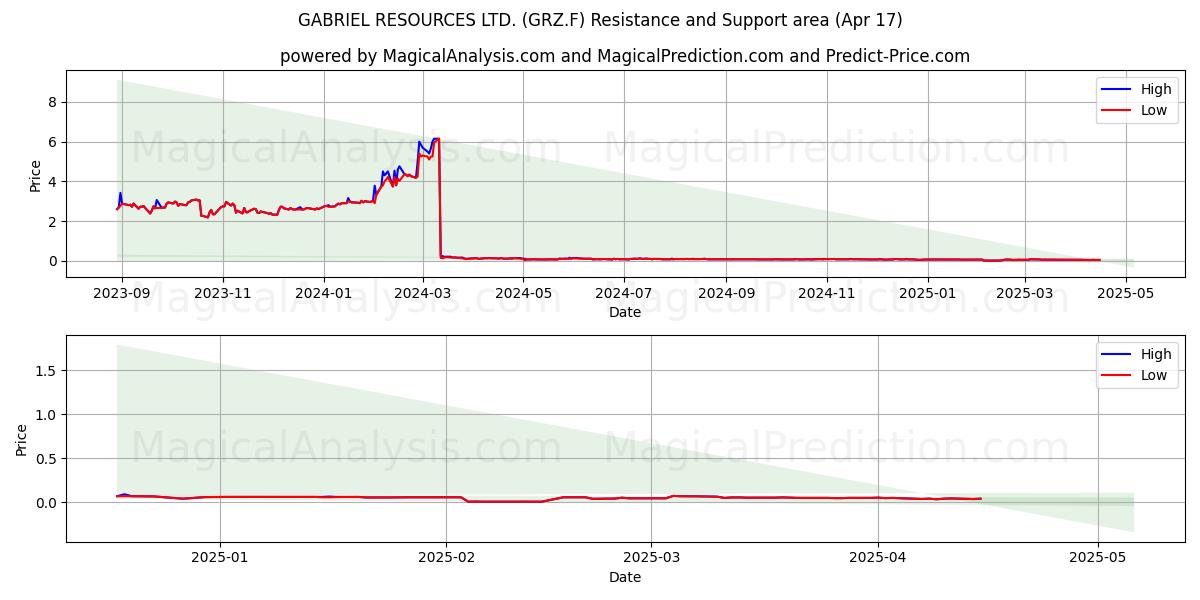Click the 2023-11 tick label on top chart

(222, 294)
